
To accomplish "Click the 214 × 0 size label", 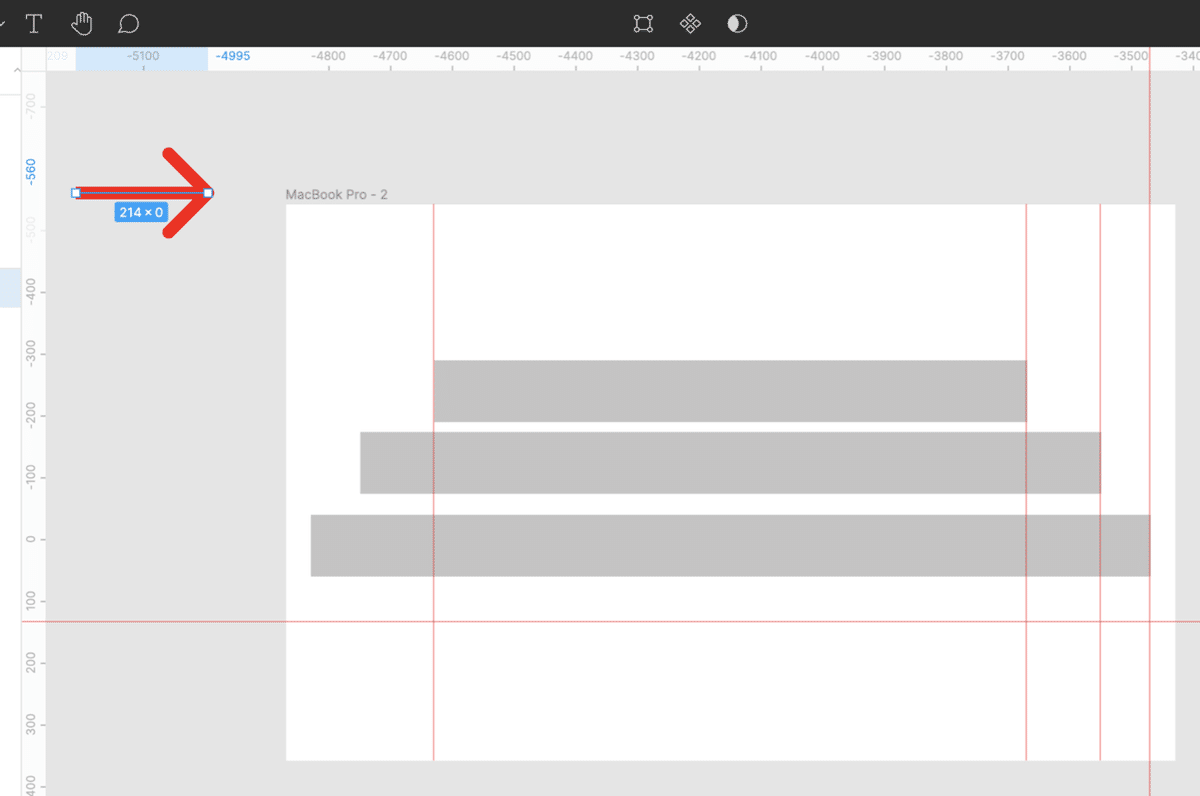I will click(141, 212).
